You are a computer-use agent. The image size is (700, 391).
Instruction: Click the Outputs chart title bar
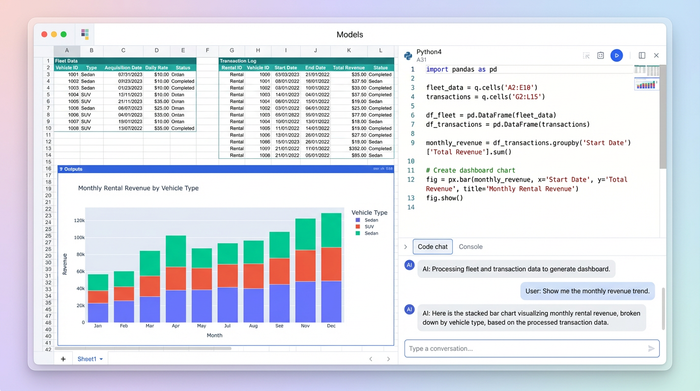coord(226,169)
